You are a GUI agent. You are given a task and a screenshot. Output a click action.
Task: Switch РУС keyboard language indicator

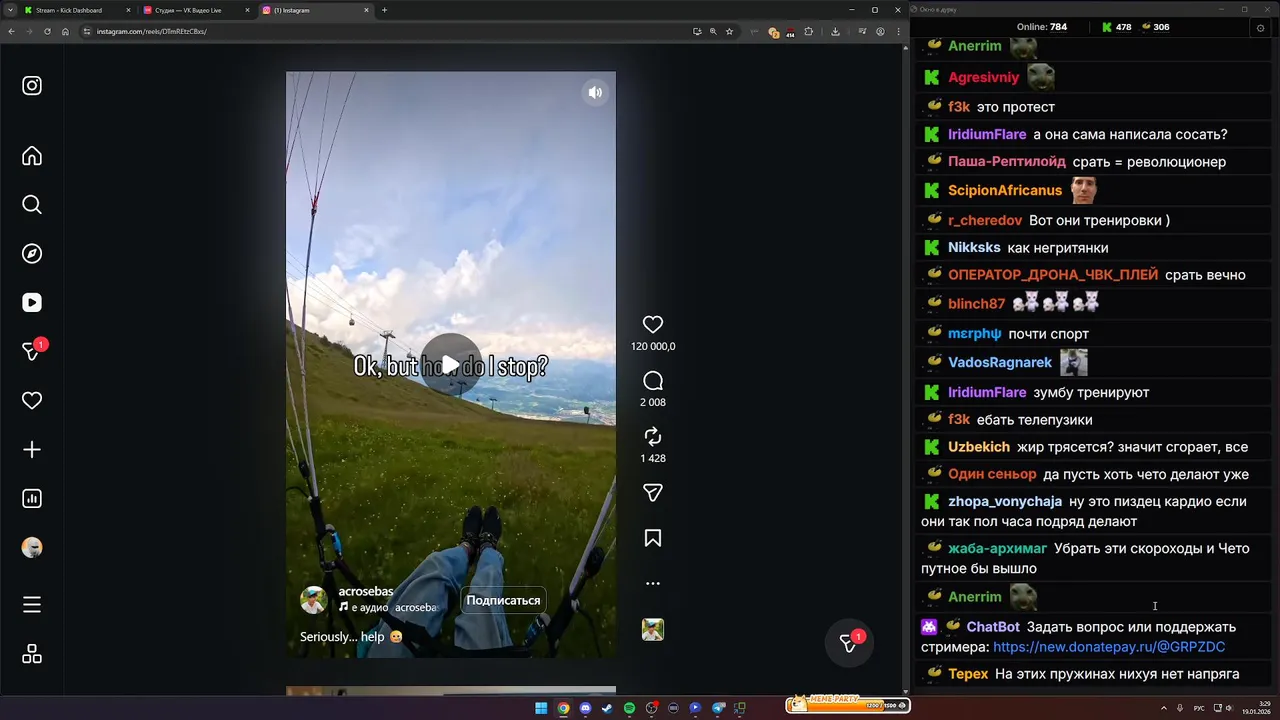pos(1199,708)
